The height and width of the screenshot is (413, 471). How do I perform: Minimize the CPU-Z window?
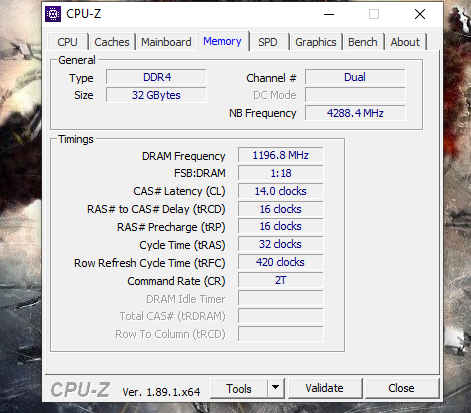pos(329,14)
